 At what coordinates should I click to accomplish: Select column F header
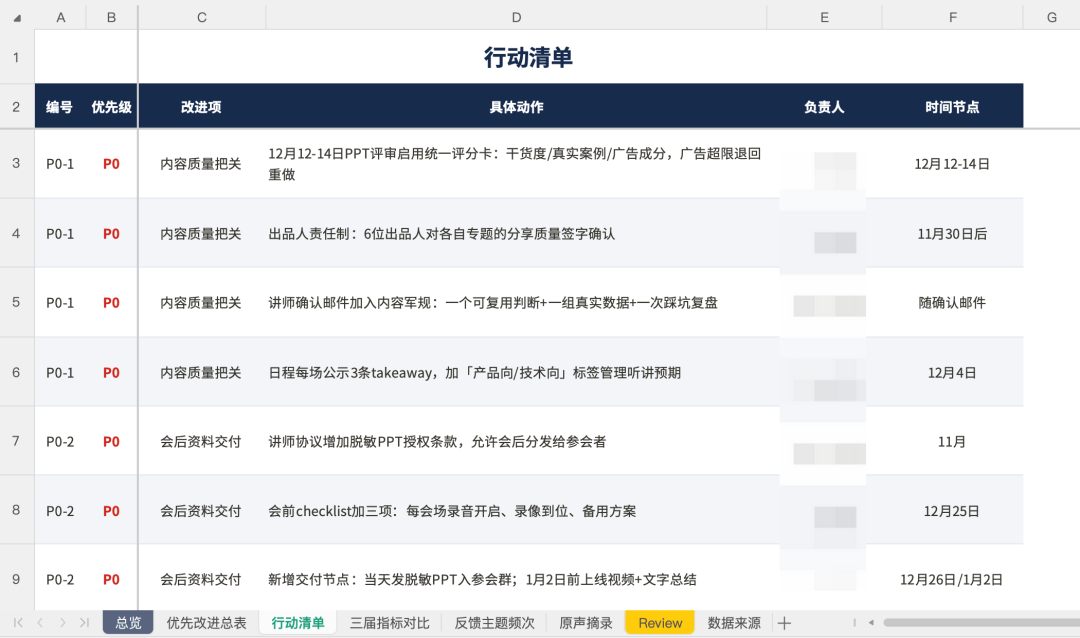click(x=953, y=17)
